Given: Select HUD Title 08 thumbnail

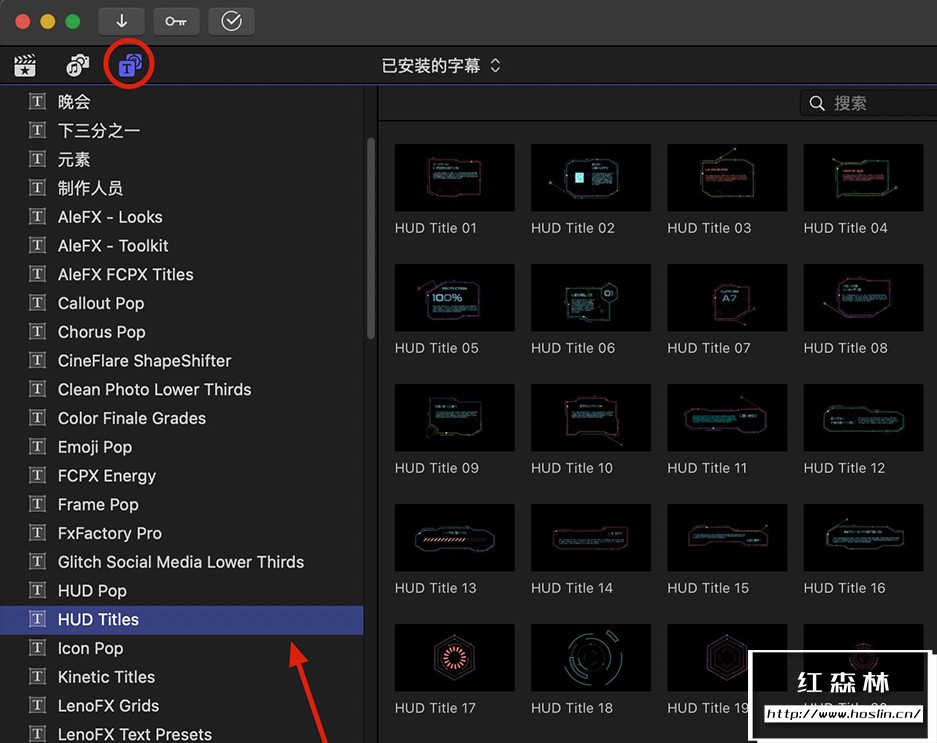Looking at the screenshot, I should tap(863, 298).
